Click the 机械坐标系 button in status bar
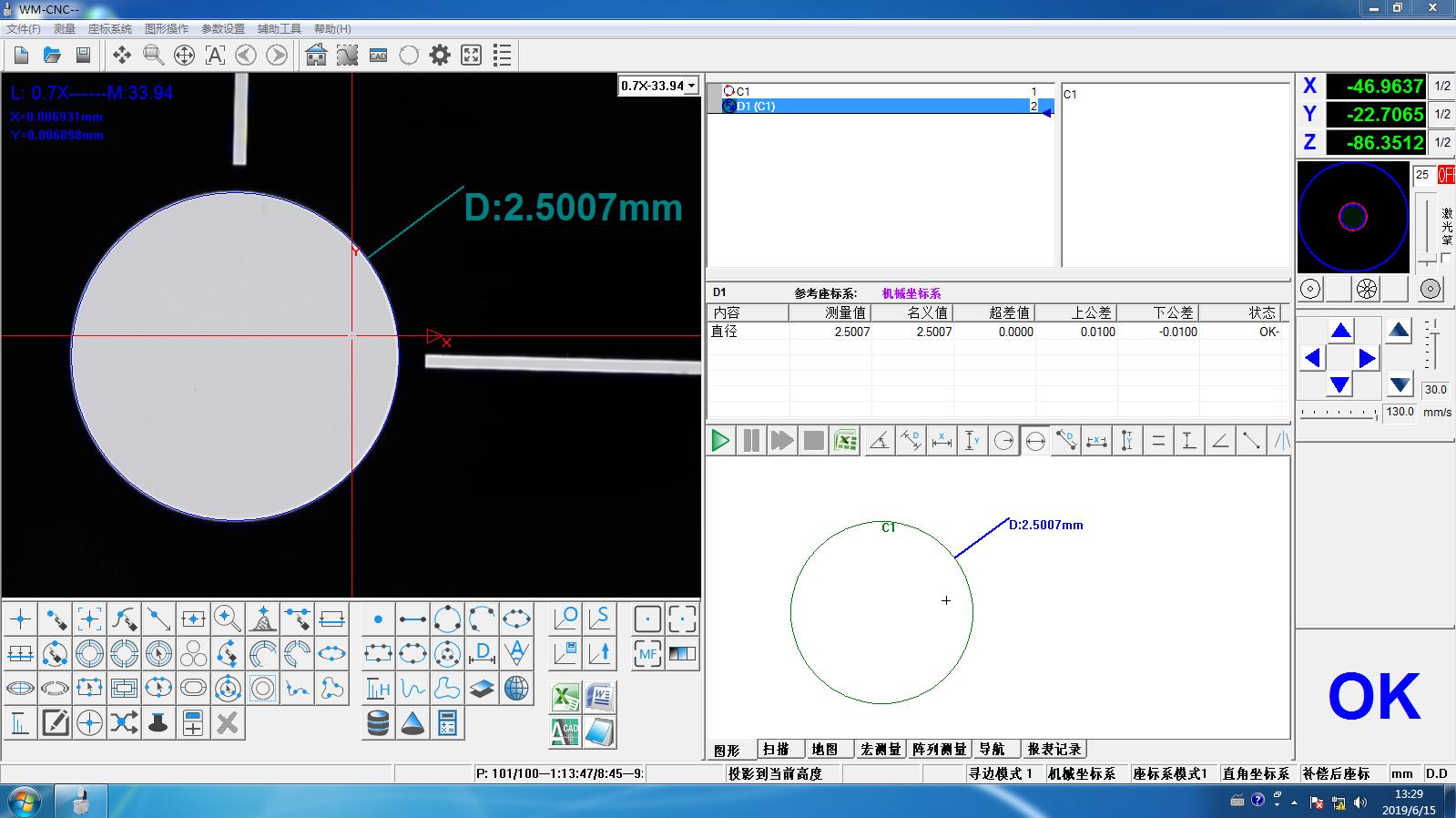 pyautogui.click(x=1081, y=773)
